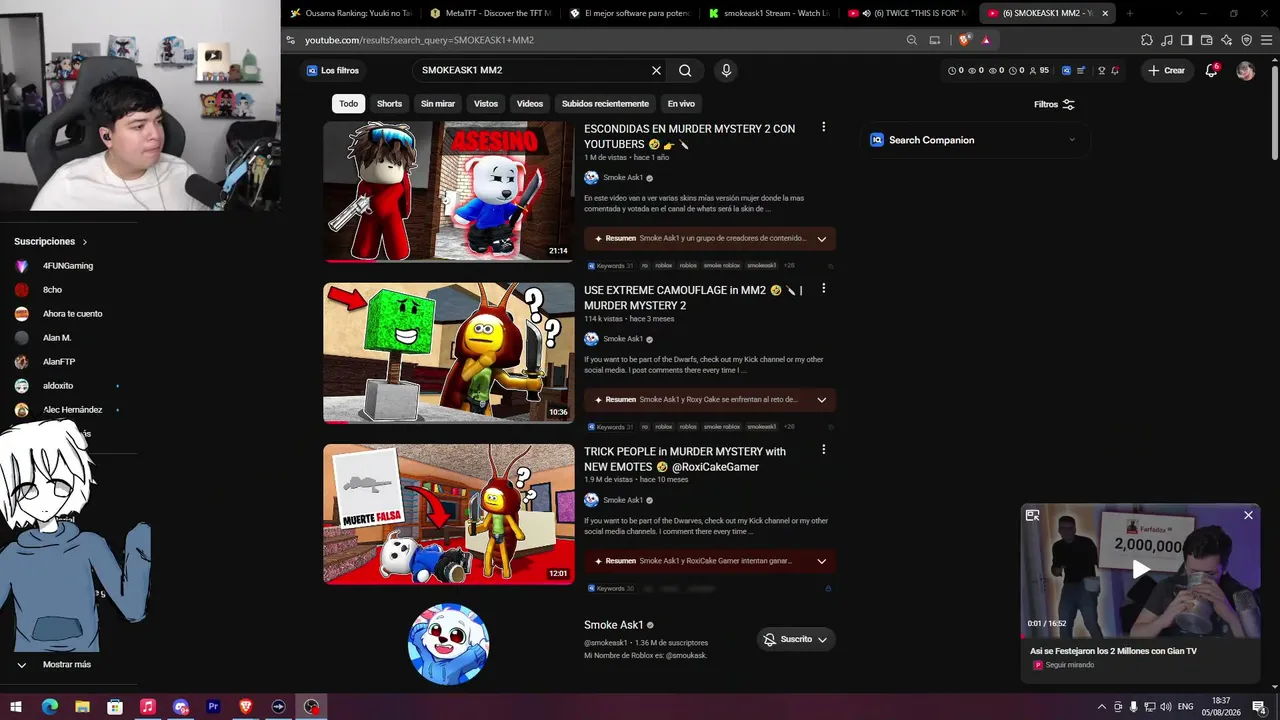Open Alan M. subscription channel
This screenshot has height=720, width=1280.
pyautogui.click(x=57, y=338)
